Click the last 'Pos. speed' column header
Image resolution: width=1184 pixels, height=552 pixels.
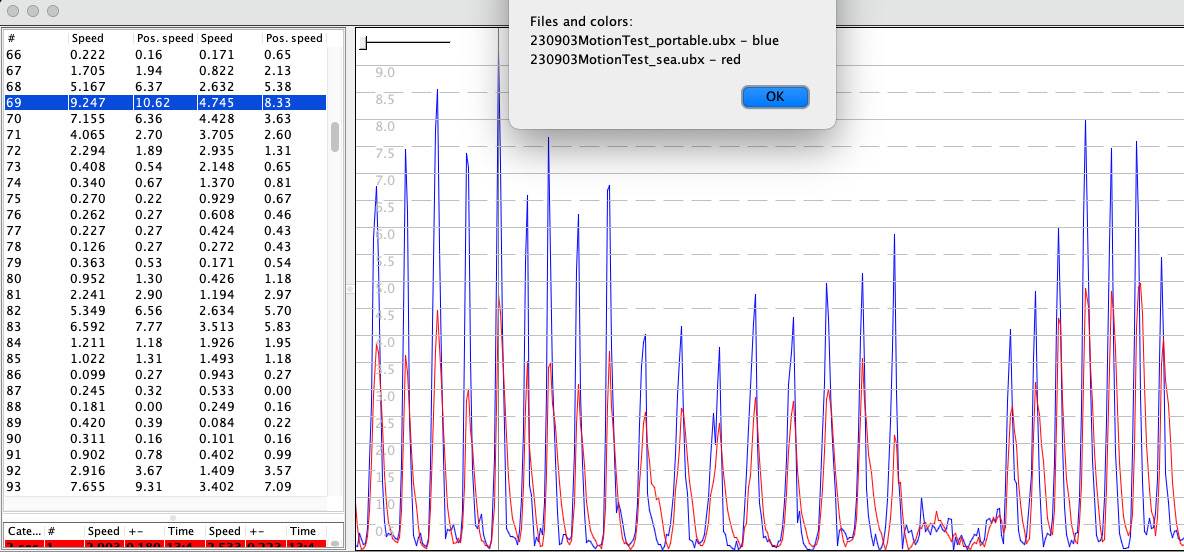coord(293,38)
